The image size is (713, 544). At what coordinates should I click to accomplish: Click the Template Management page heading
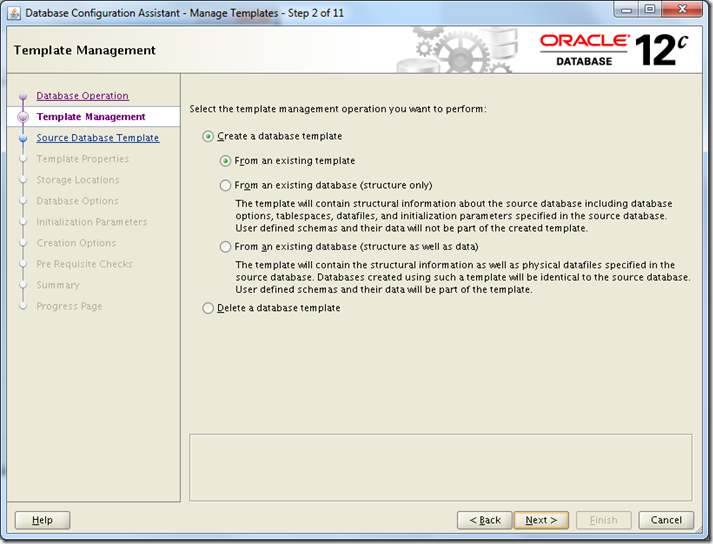point(85,50)
